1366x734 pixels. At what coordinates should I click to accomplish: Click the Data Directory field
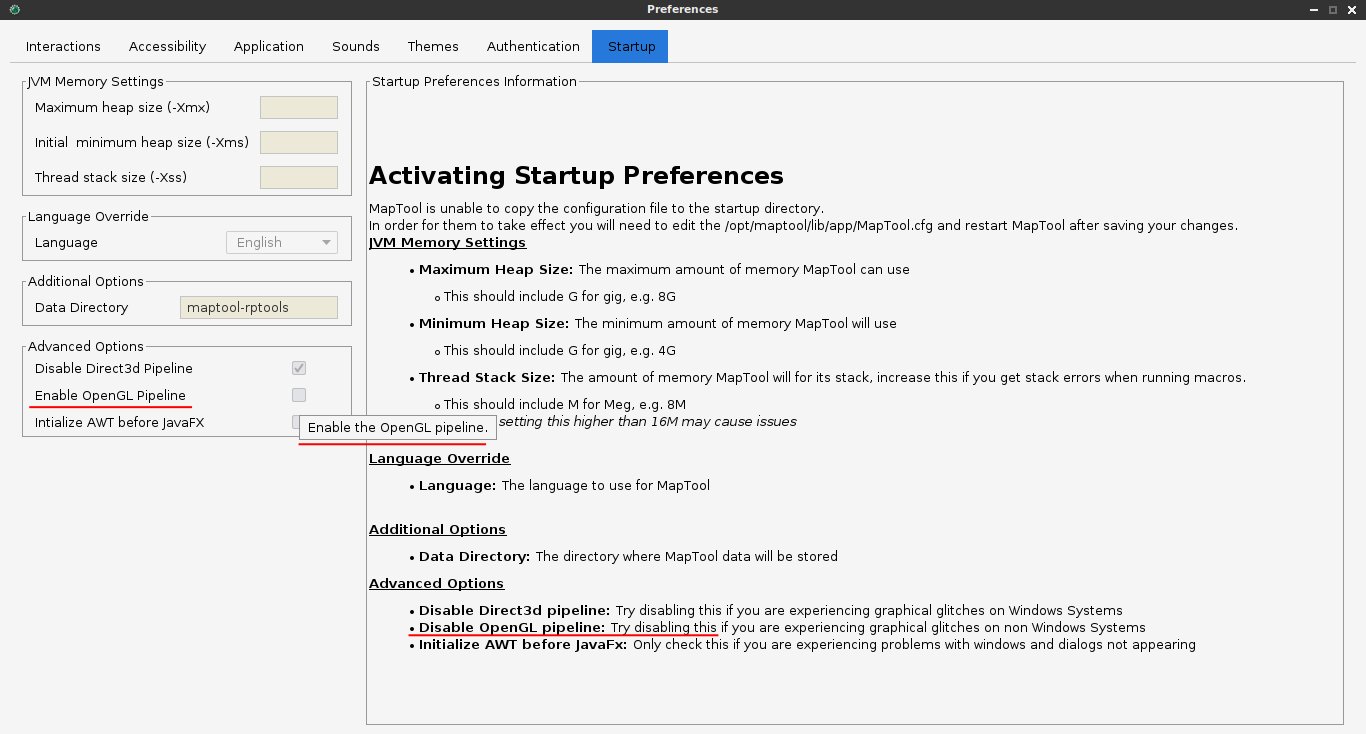(258, 307)
